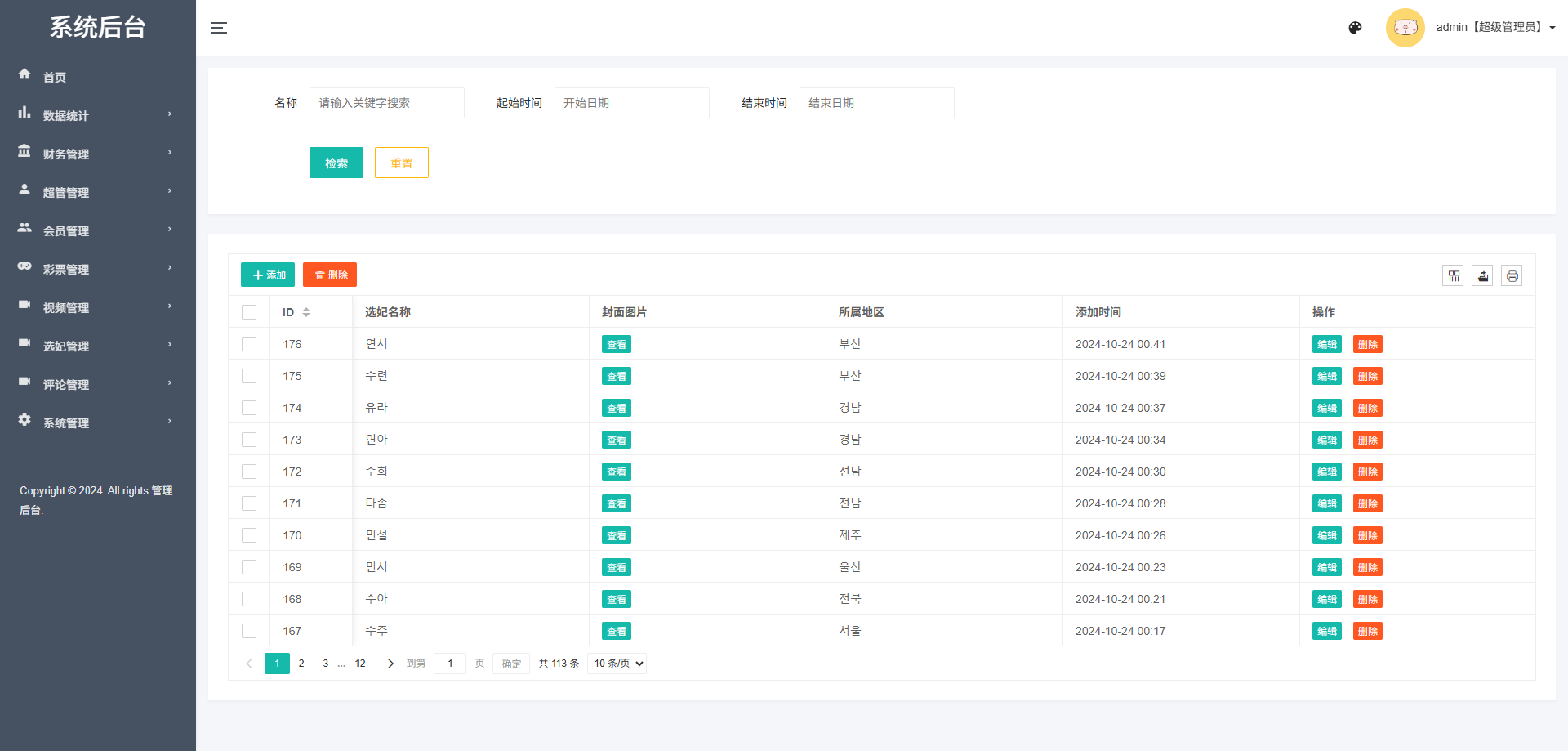Open the print icon above the table
The image size is (1568, 751).
[x=1512, y=275]
